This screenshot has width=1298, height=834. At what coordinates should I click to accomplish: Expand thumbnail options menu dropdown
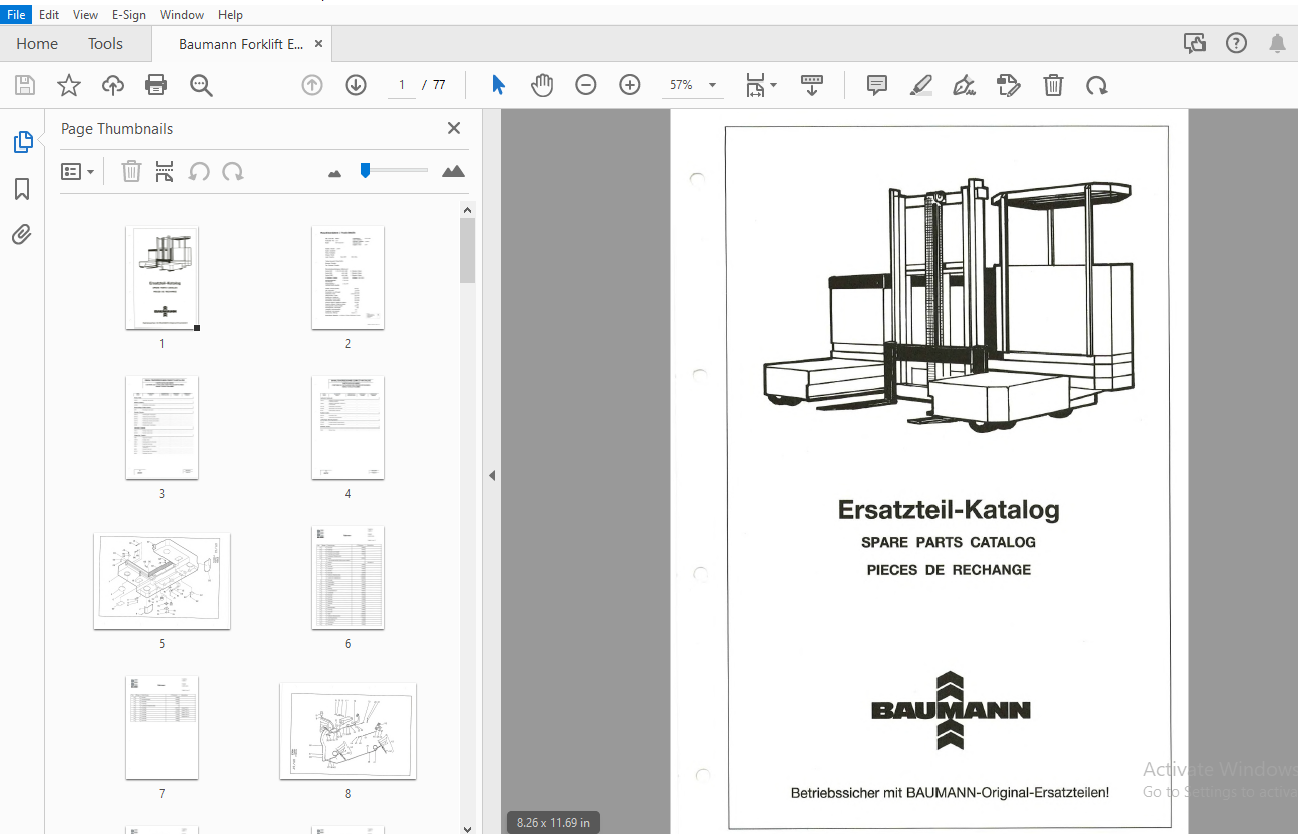(x=77, y=171)
